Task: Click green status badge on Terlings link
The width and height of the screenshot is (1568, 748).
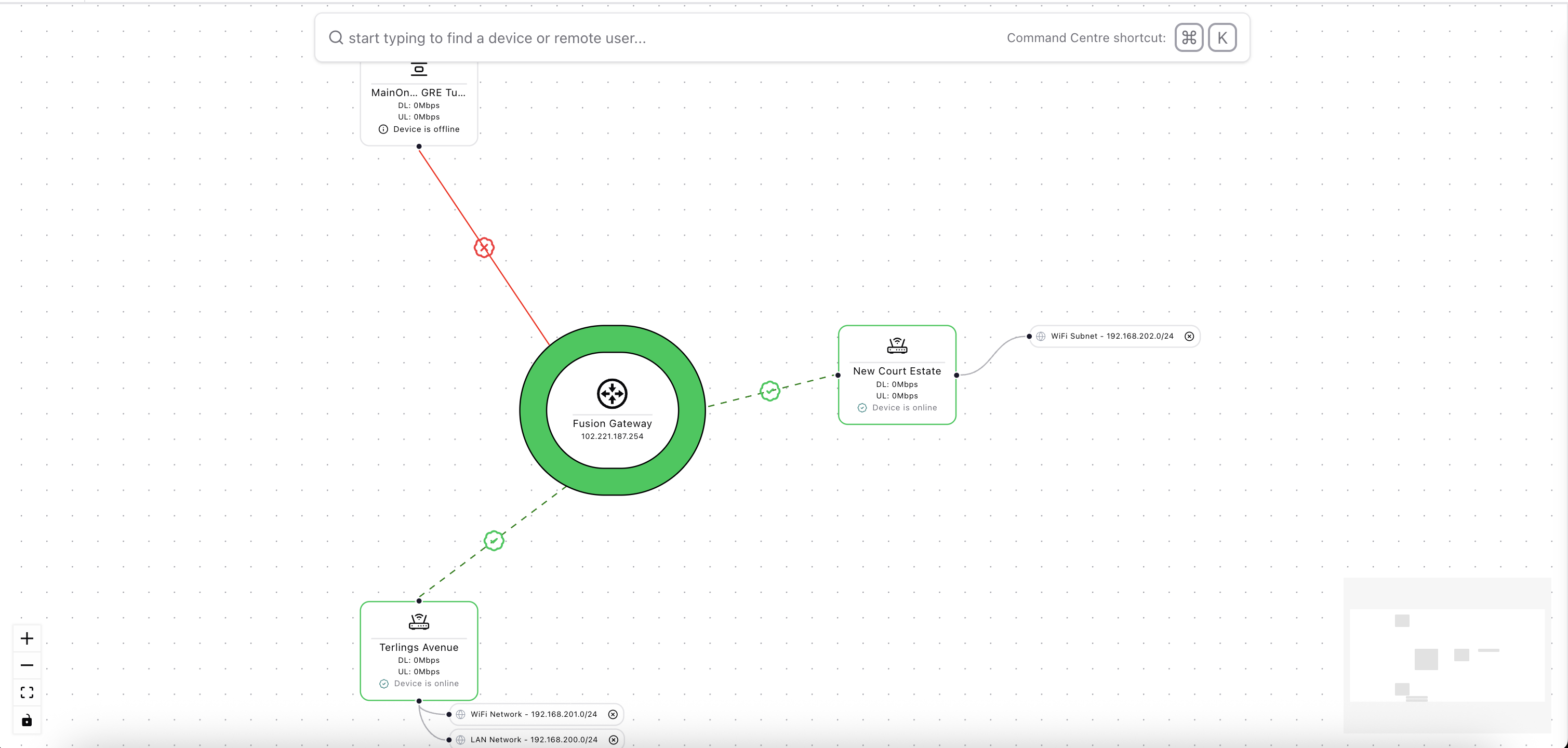Action: pos(494,540)
